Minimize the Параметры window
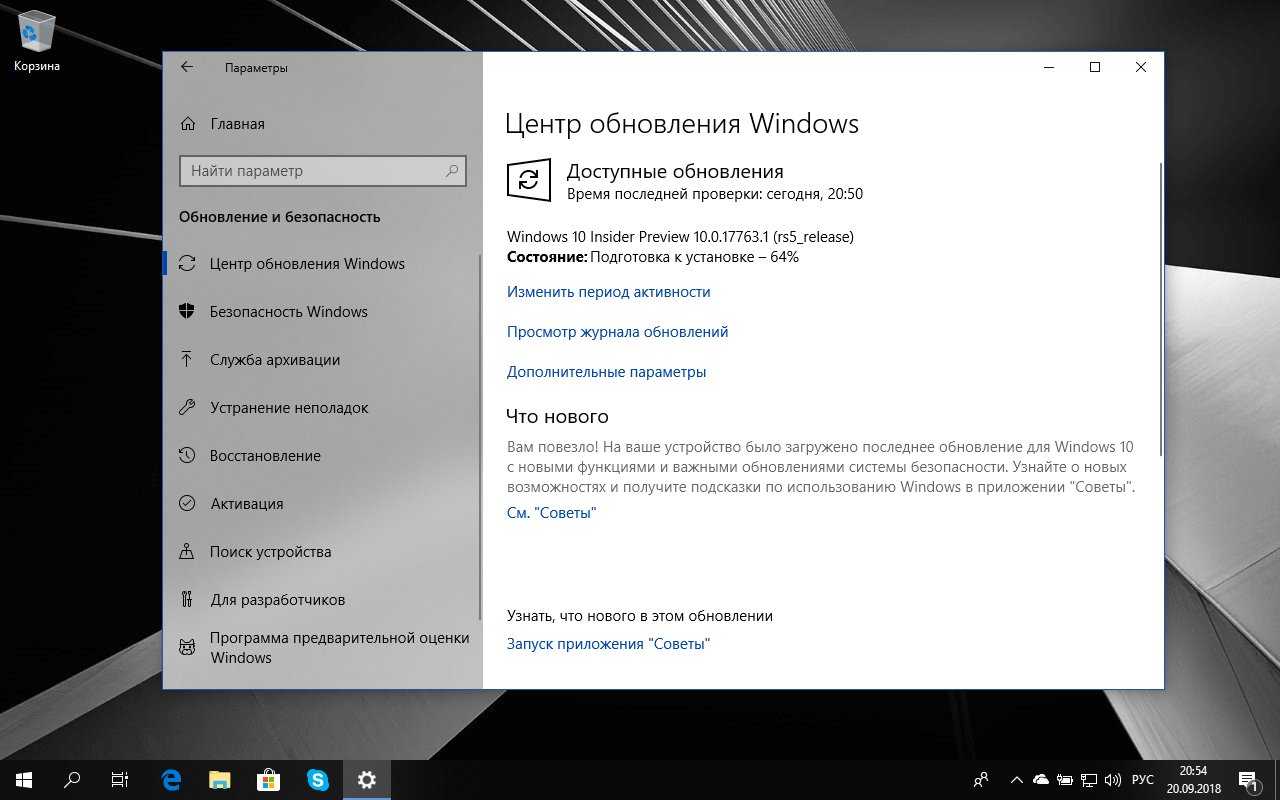1280x800 pixels. point(1049,67)
